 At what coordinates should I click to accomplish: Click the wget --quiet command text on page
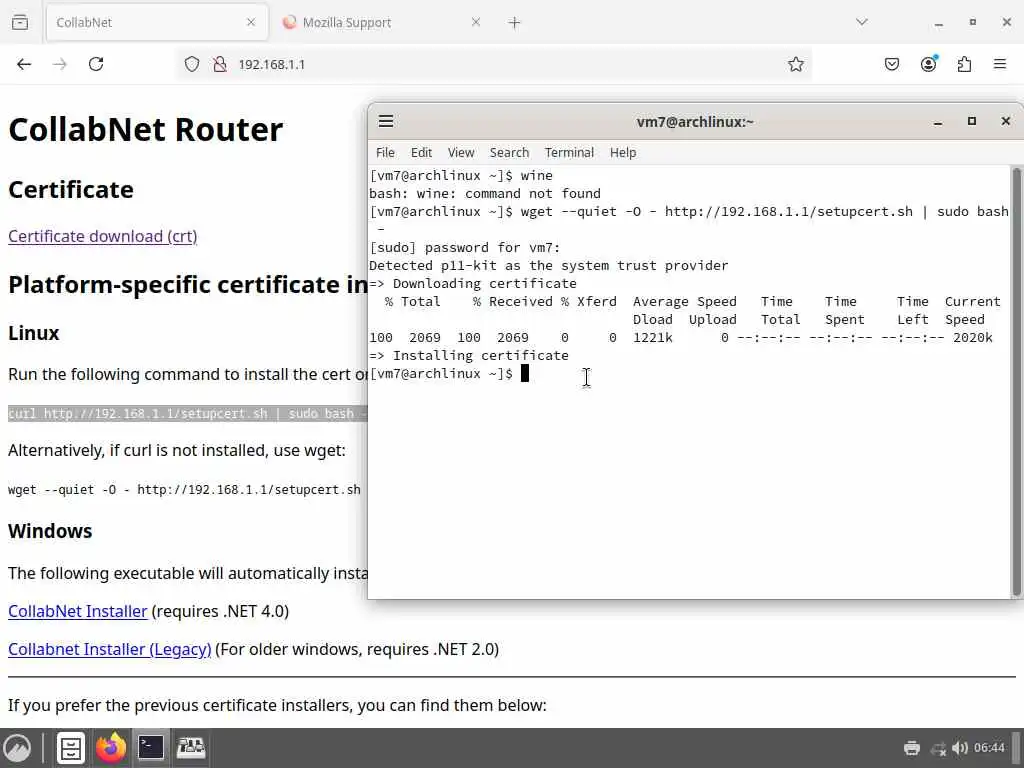pyautogui.click(x=184, y=489)
